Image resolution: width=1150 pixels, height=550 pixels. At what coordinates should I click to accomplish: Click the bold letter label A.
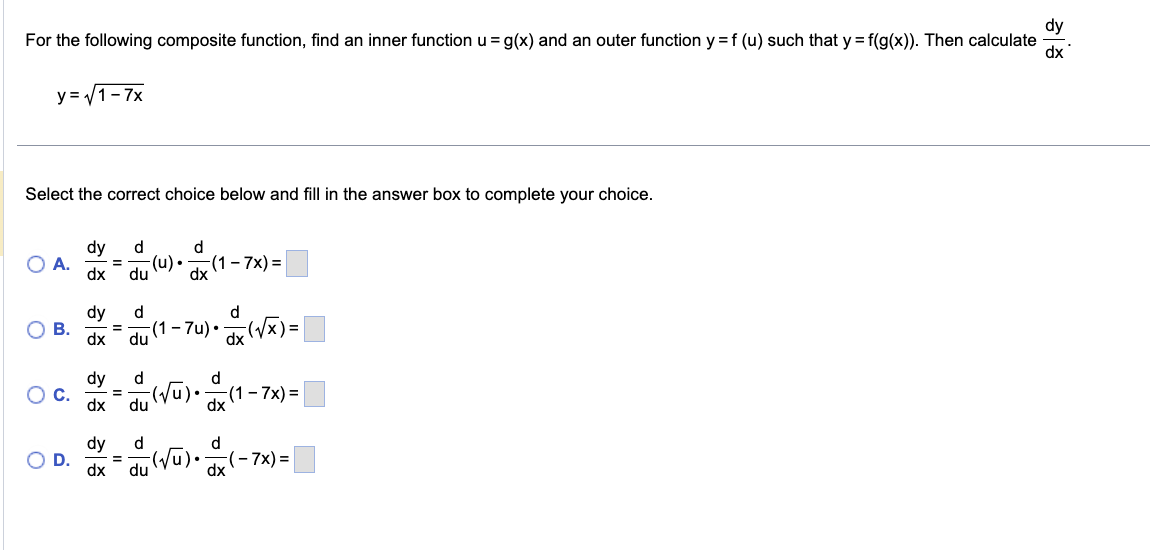(62, 265)
